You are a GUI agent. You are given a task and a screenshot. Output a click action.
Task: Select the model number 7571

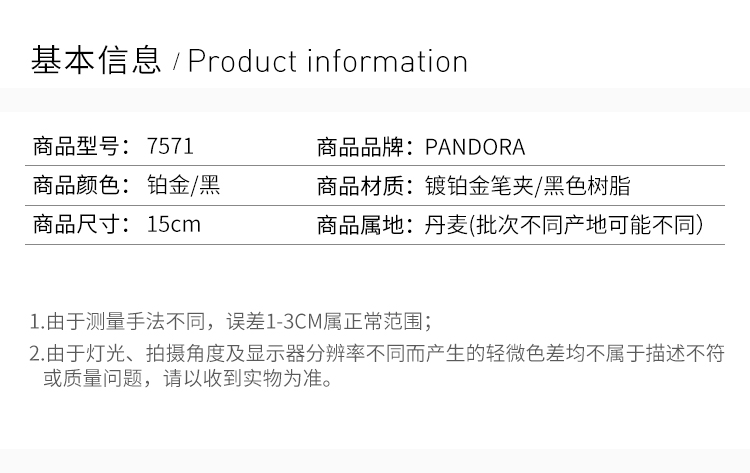(x=170, y=148)
